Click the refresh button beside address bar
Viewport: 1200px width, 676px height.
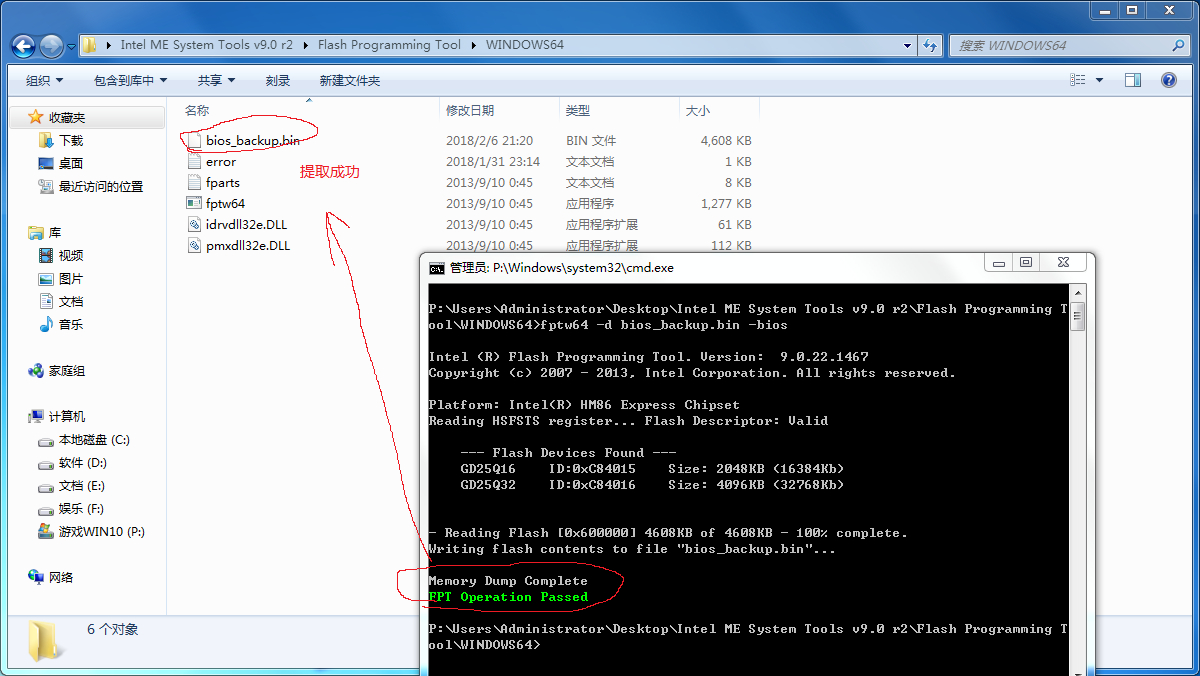tap(931, 45)
